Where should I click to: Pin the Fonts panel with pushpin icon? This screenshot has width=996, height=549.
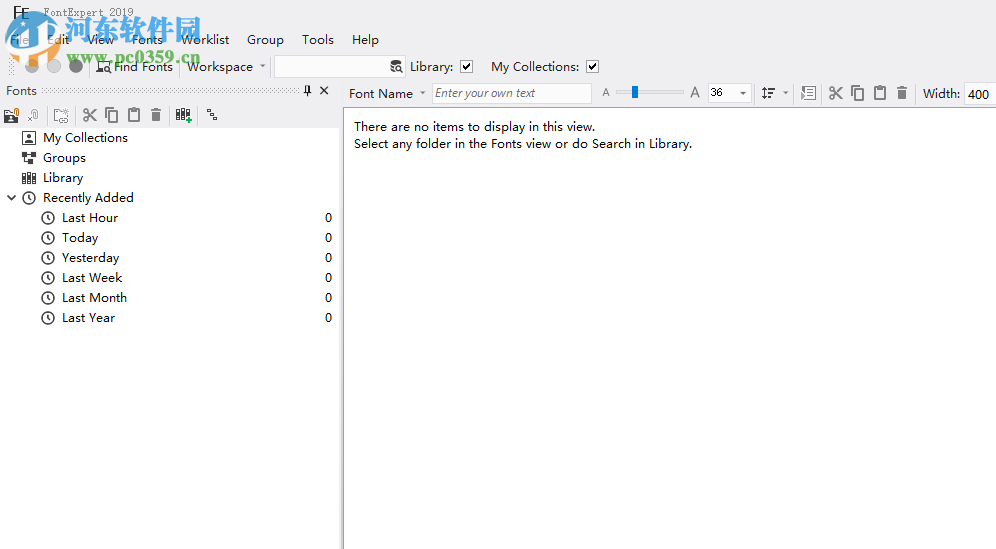(x=307, y=90)
